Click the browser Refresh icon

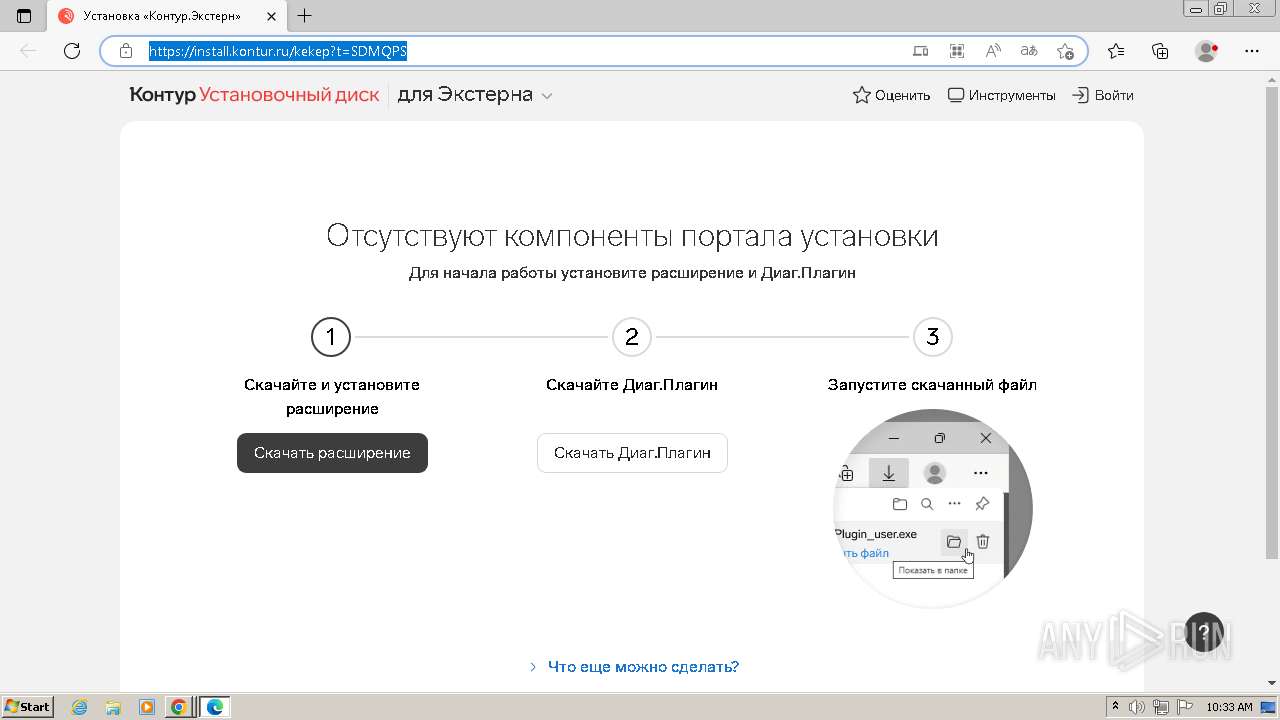pos(72,51)
